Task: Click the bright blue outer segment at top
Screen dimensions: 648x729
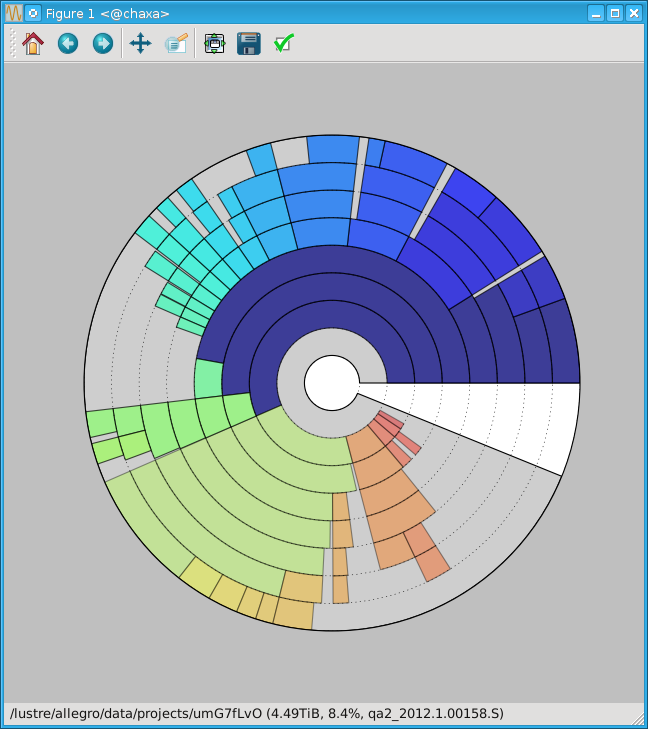Action: coord(333,150)
